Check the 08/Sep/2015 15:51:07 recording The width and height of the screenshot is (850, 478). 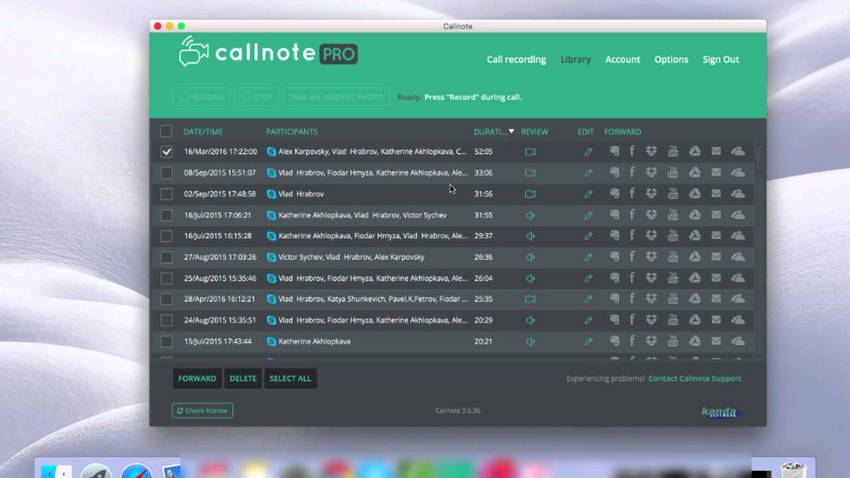166,173
